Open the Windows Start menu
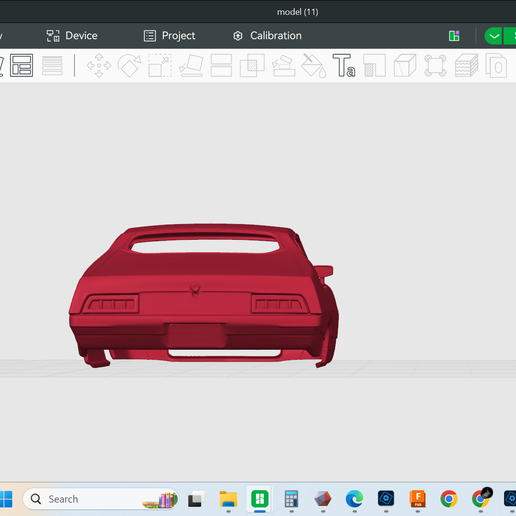The height and width of the screenshot is (516, 516). pyautogui.click(x=6, y=499)
